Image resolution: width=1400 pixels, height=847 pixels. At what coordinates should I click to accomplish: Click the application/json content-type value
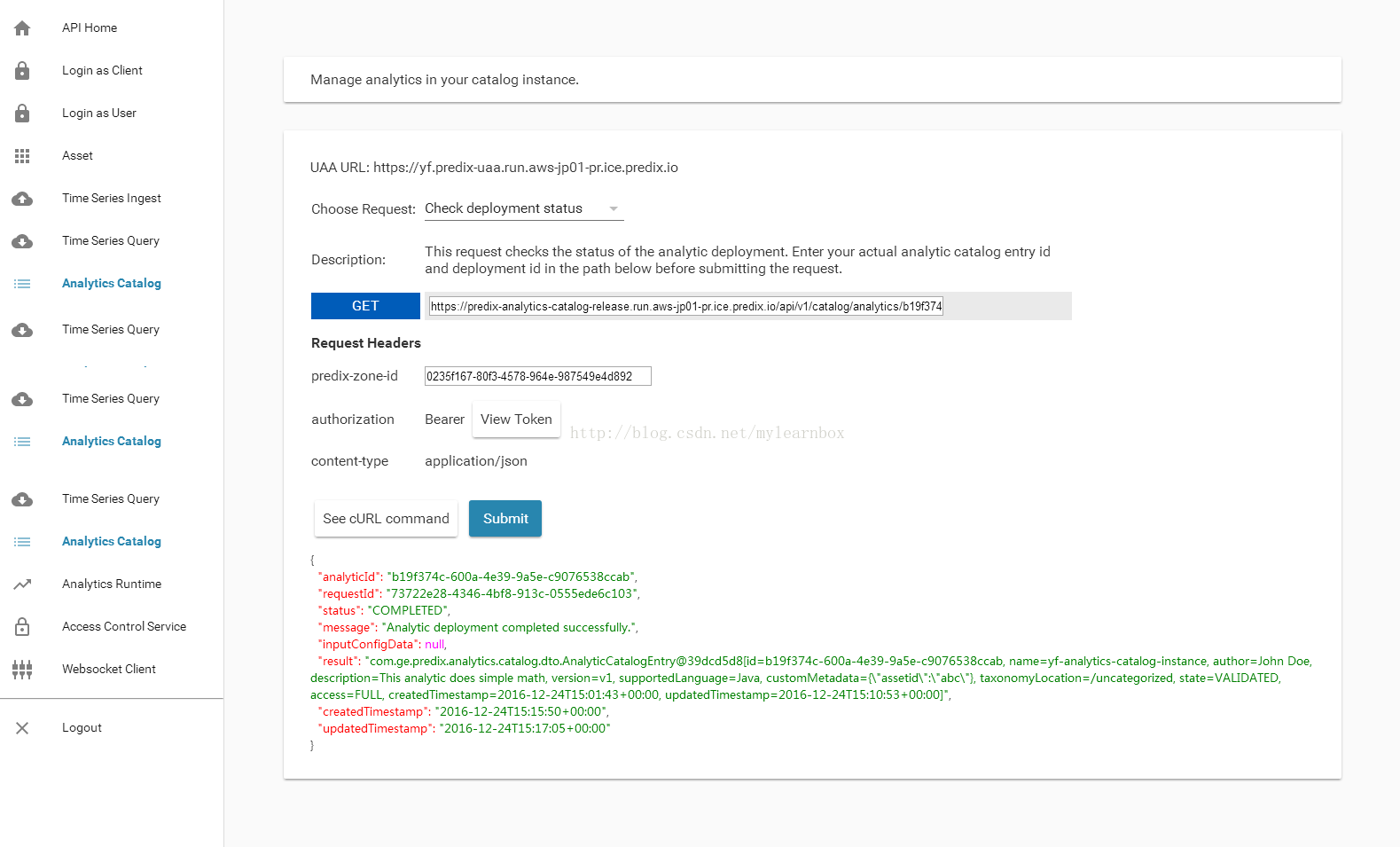point(476,461)
